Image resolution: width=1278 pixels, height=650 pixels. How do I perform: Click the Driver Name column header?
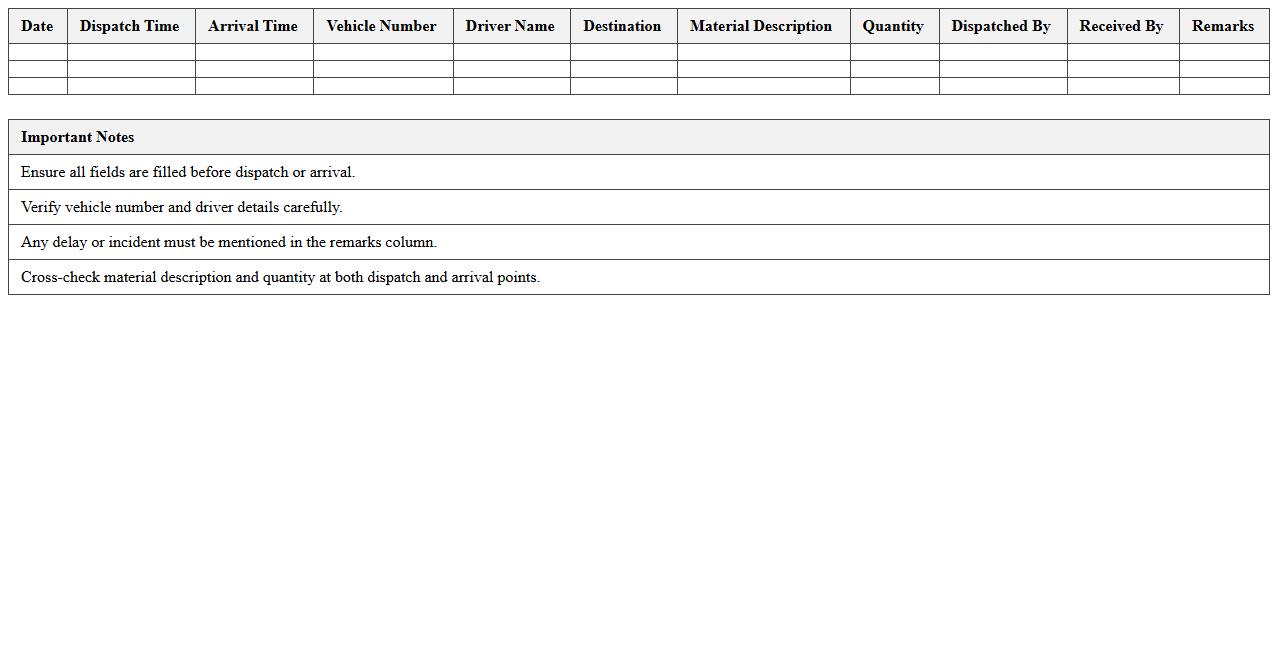point(510,26)
